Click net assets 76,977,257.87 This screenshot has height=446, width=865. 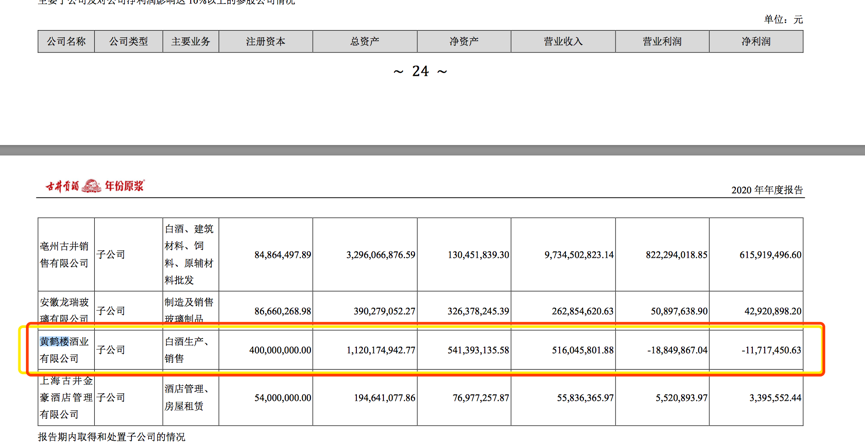[x=482, y=398]
